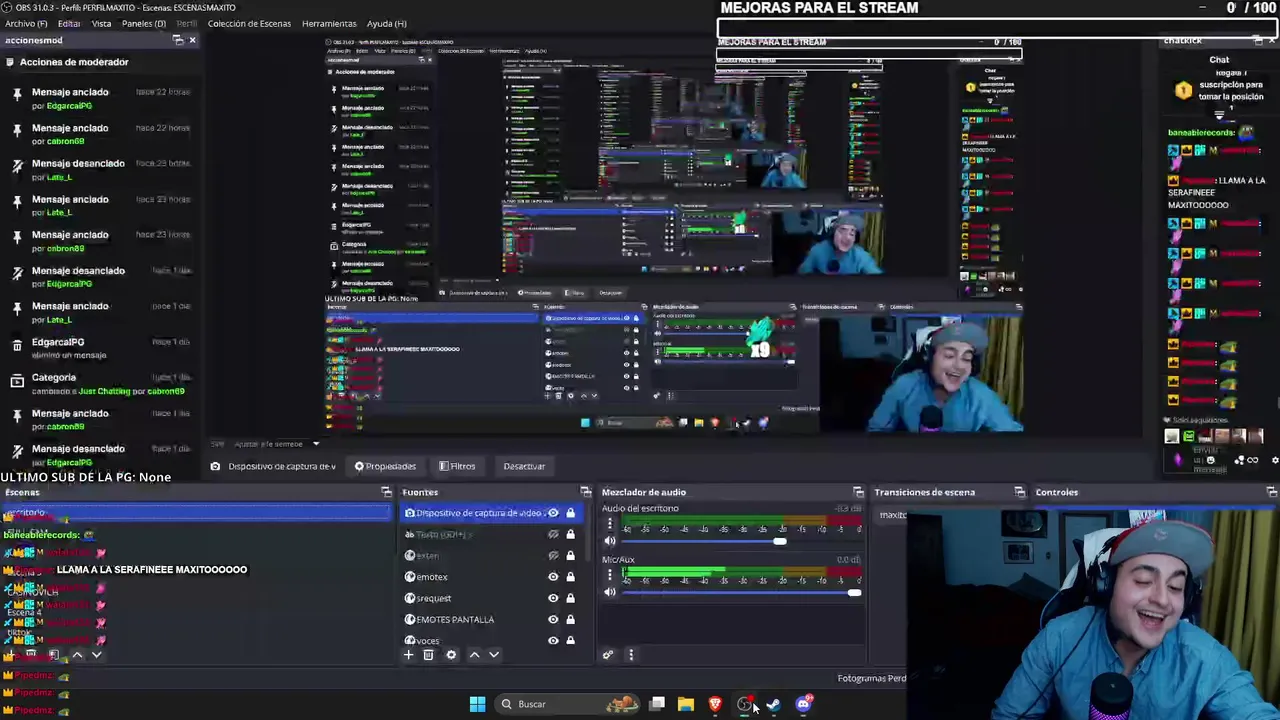The width and height of the screenshot is (1280, 720).
Task: Float the Transiciones de escena dock
Action: pos(1019,492)
